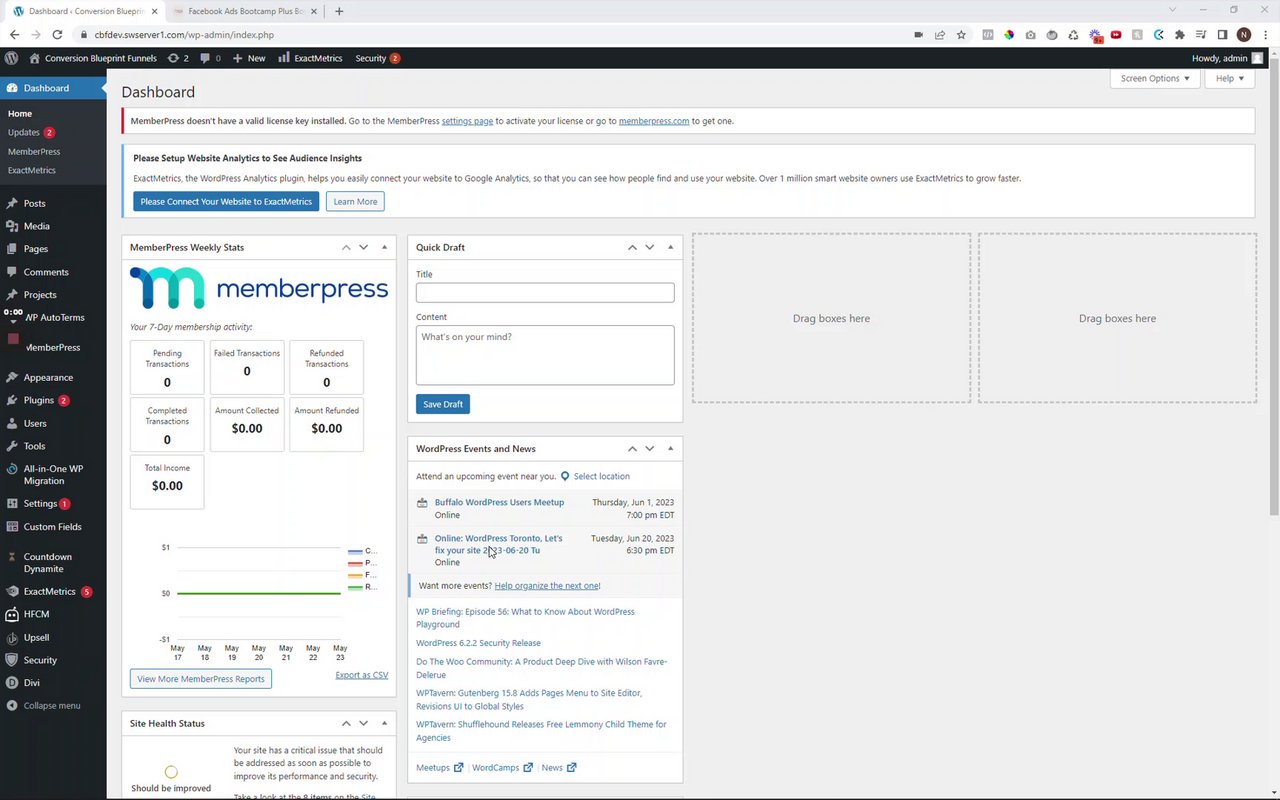Viewport: 1280px width, 800px height.
Task: Click the Save Draft button
Action: click(x=443, y=404)
